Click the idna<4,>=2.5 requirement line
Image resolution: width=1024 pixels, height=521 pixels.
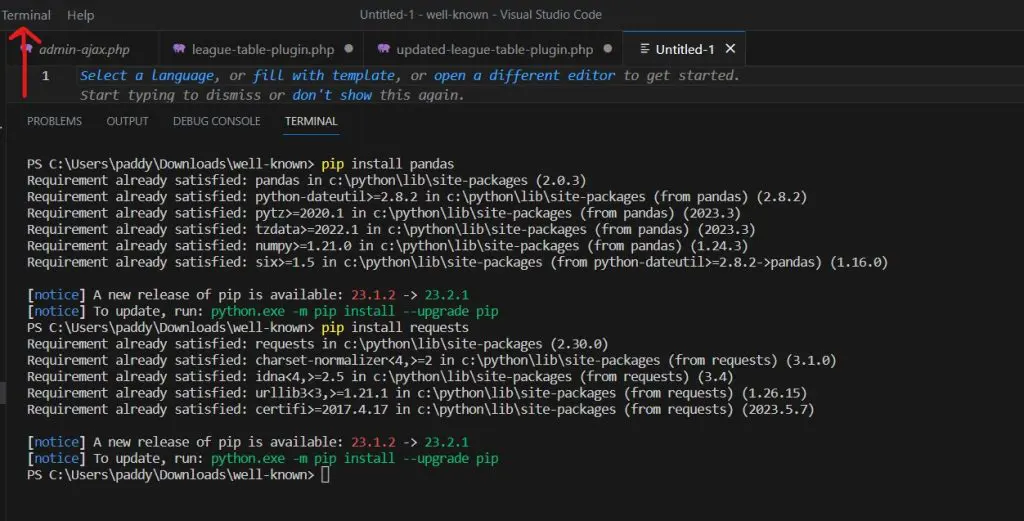(380, 377)
